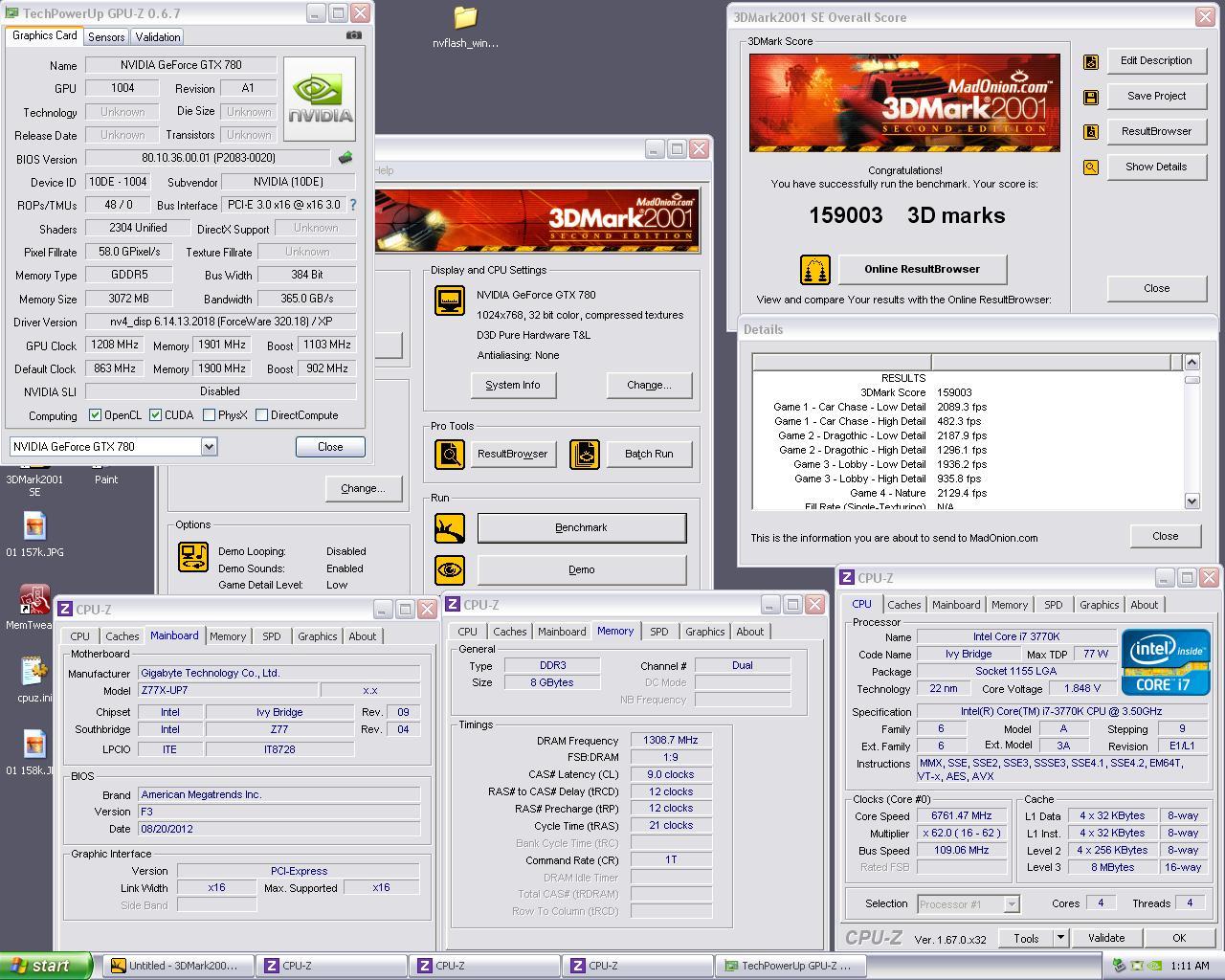Click the NVIDIA tray icon in the taskbar
1225x980 pixels.
pyautogui.click(x=1155, y=966)
